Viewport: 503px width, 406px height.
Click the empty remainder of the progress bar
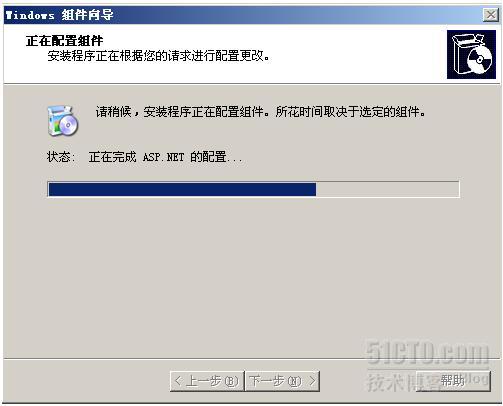tap(387, 190)
